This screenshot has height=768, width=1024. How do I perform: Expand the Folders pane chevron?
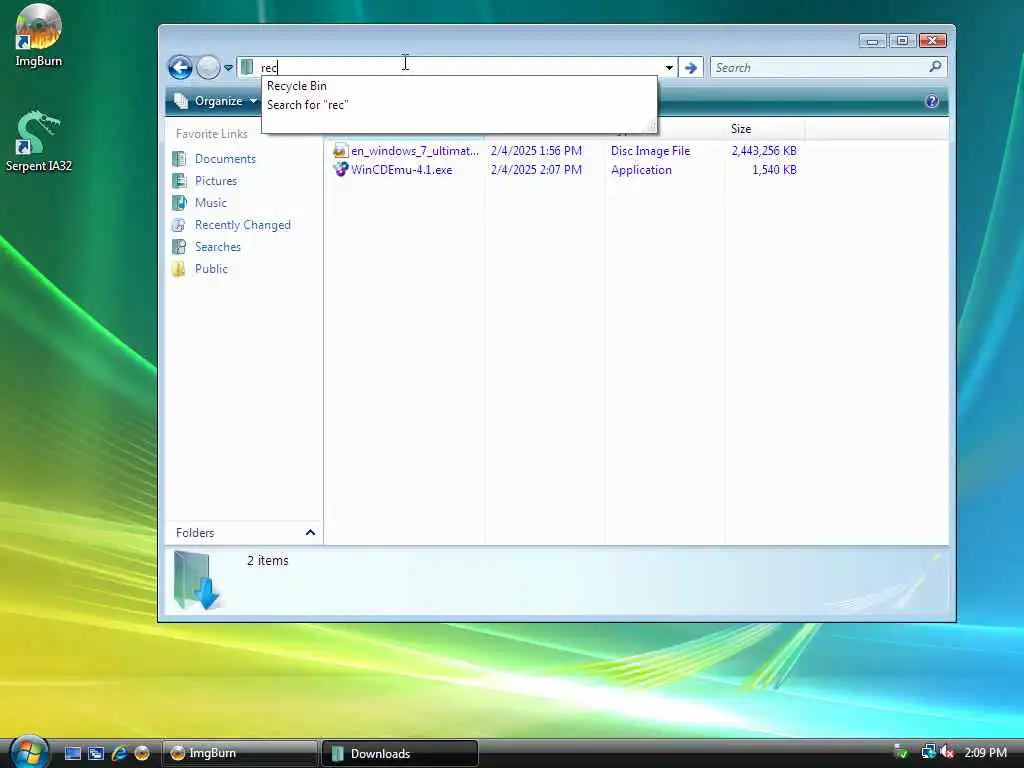311,532
